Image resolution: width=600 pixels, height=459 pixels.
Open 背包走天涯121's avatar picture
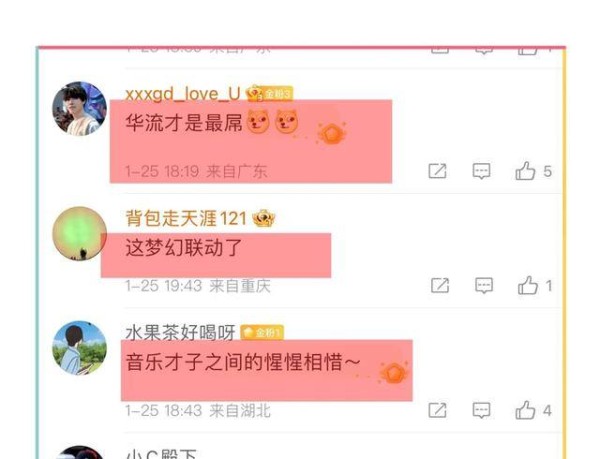tap(80, 234)
